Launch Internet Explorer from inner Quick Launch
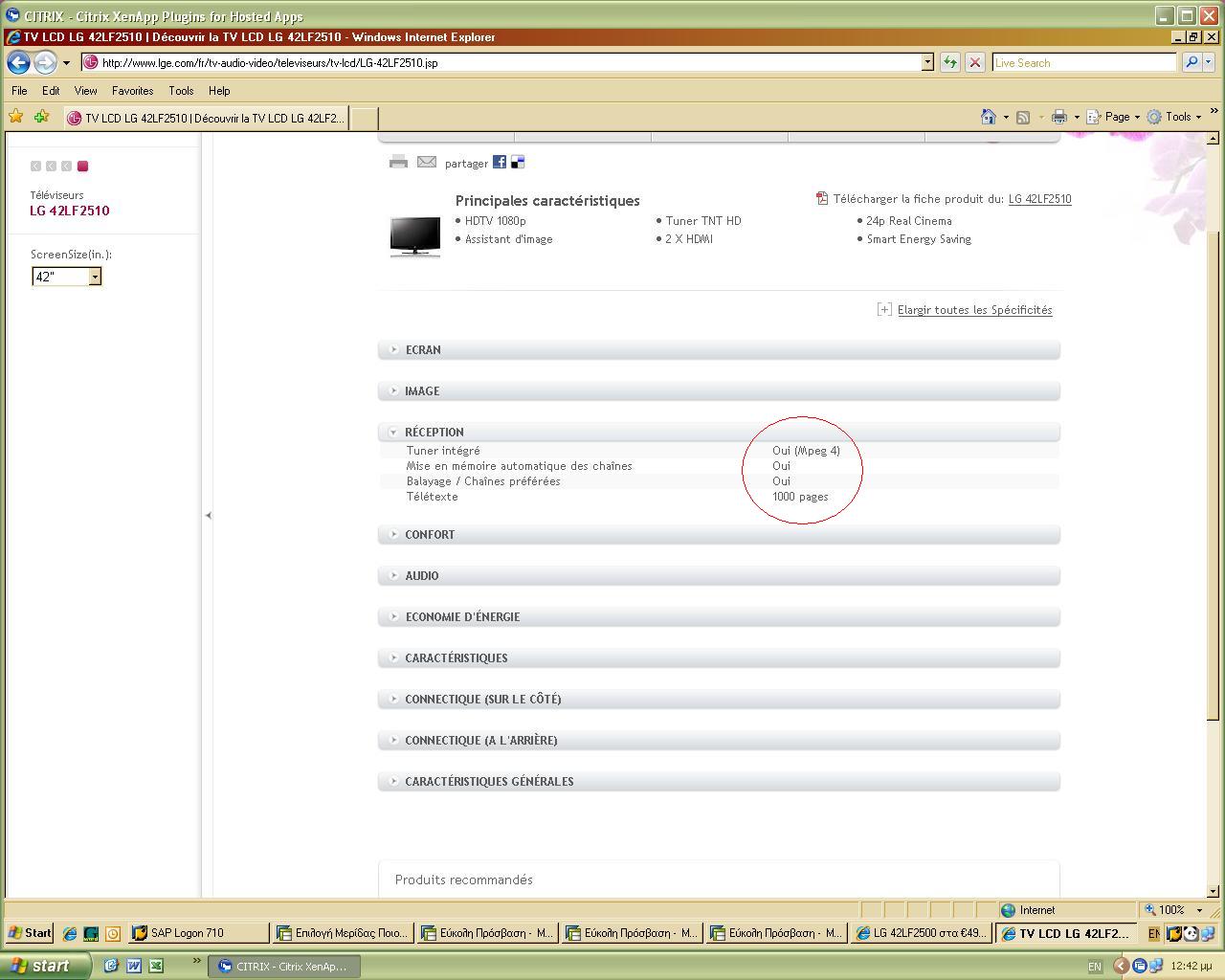The width and height of the screenshot is (1225, 980). (70, 933)
